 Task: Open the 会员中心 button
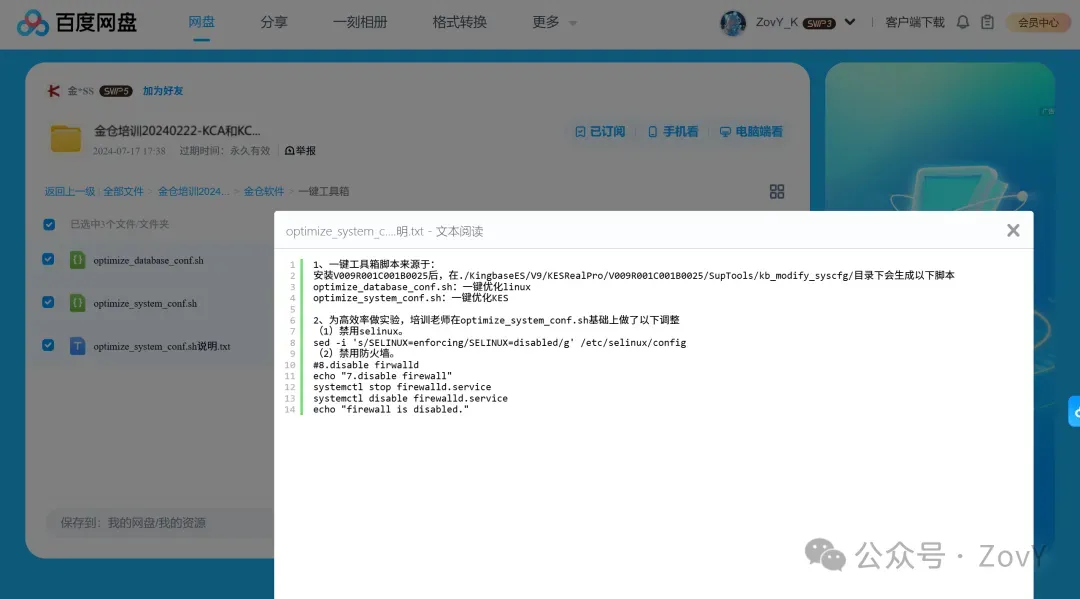pos(1038,22)
